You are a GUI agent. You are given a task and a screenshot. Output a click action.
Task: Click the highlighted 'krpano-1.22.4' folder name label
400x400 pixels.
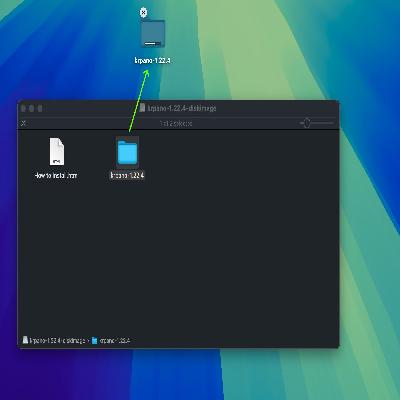[x=127, y=175]
